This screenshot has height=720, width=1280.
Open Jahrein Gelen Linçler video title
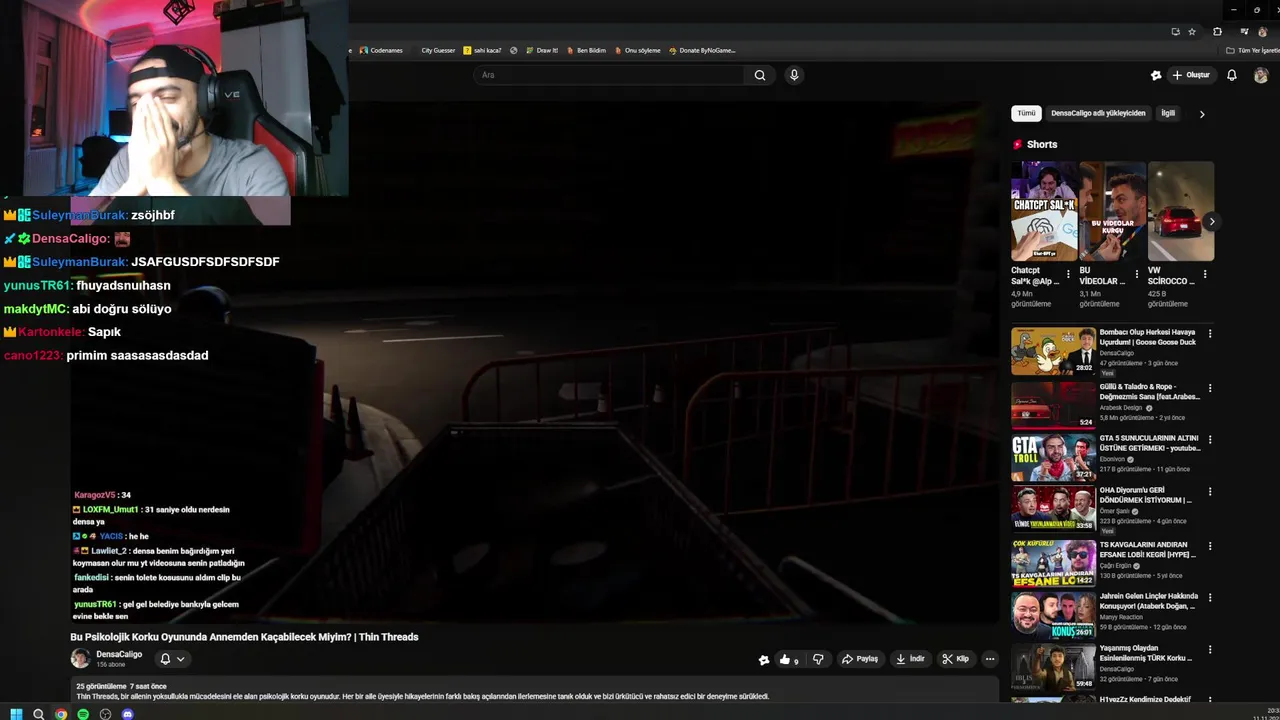tap(1149, 601)
